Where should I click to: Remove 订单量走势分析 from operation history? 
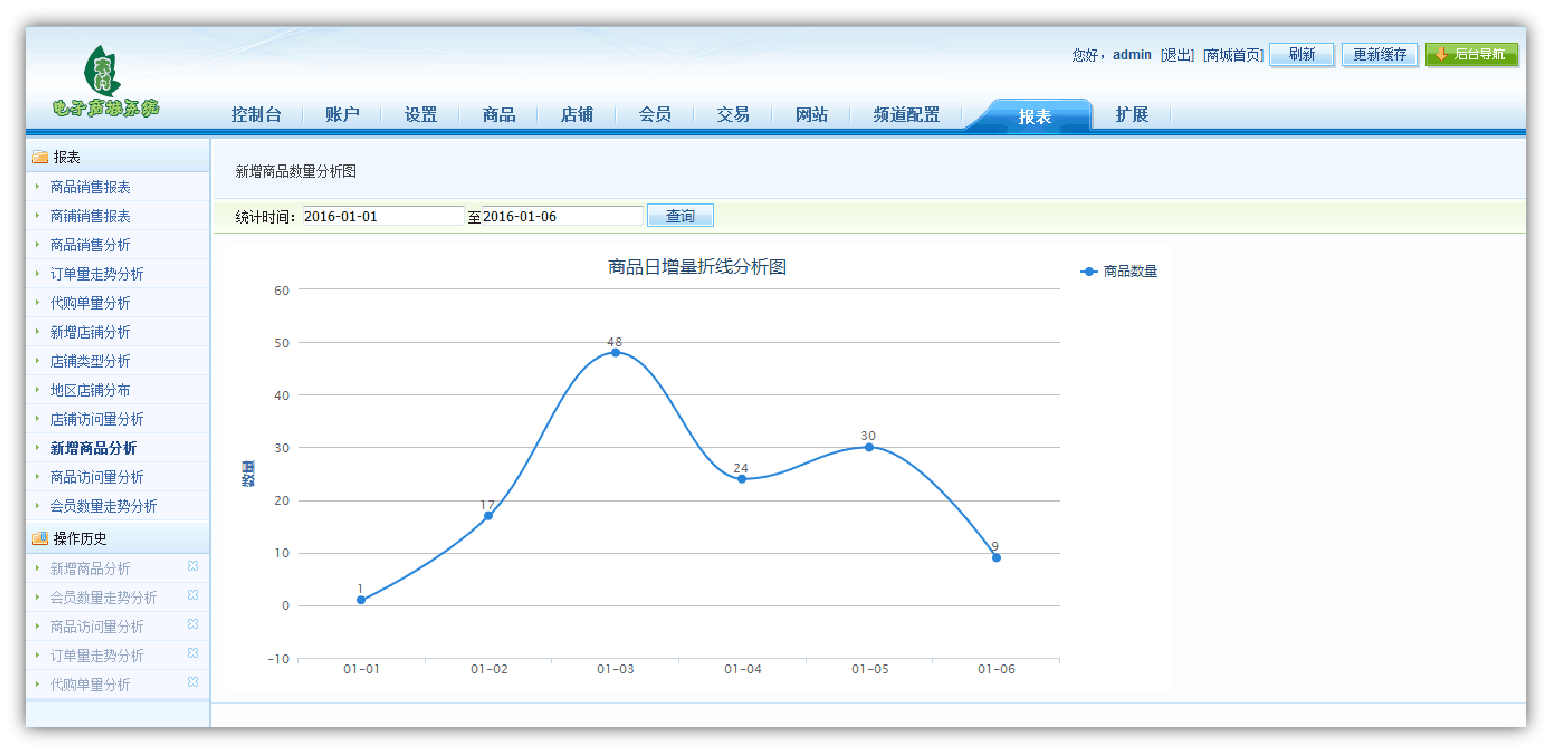[x=193, y=654]
